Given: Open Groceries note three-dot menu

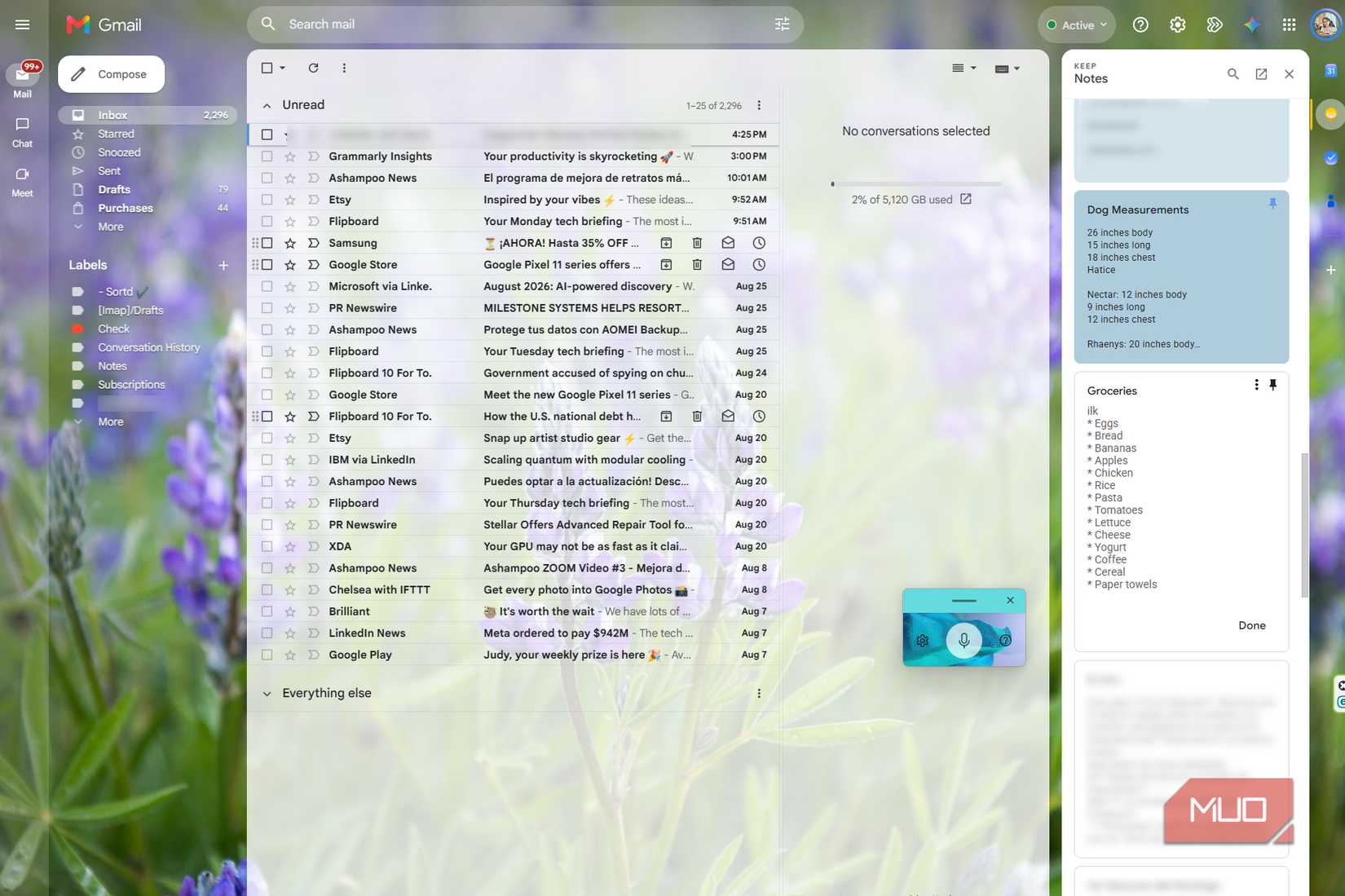Looking at the screenshot, I should point(1256,385).
